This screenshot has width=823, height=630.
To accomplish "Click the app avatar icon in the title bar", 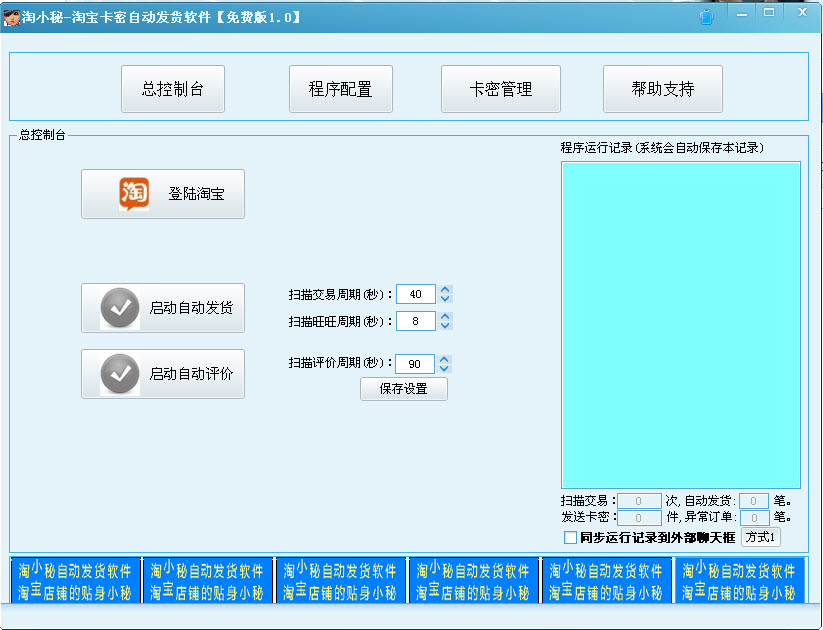I will pyautogui.click(x=10, y=13).
